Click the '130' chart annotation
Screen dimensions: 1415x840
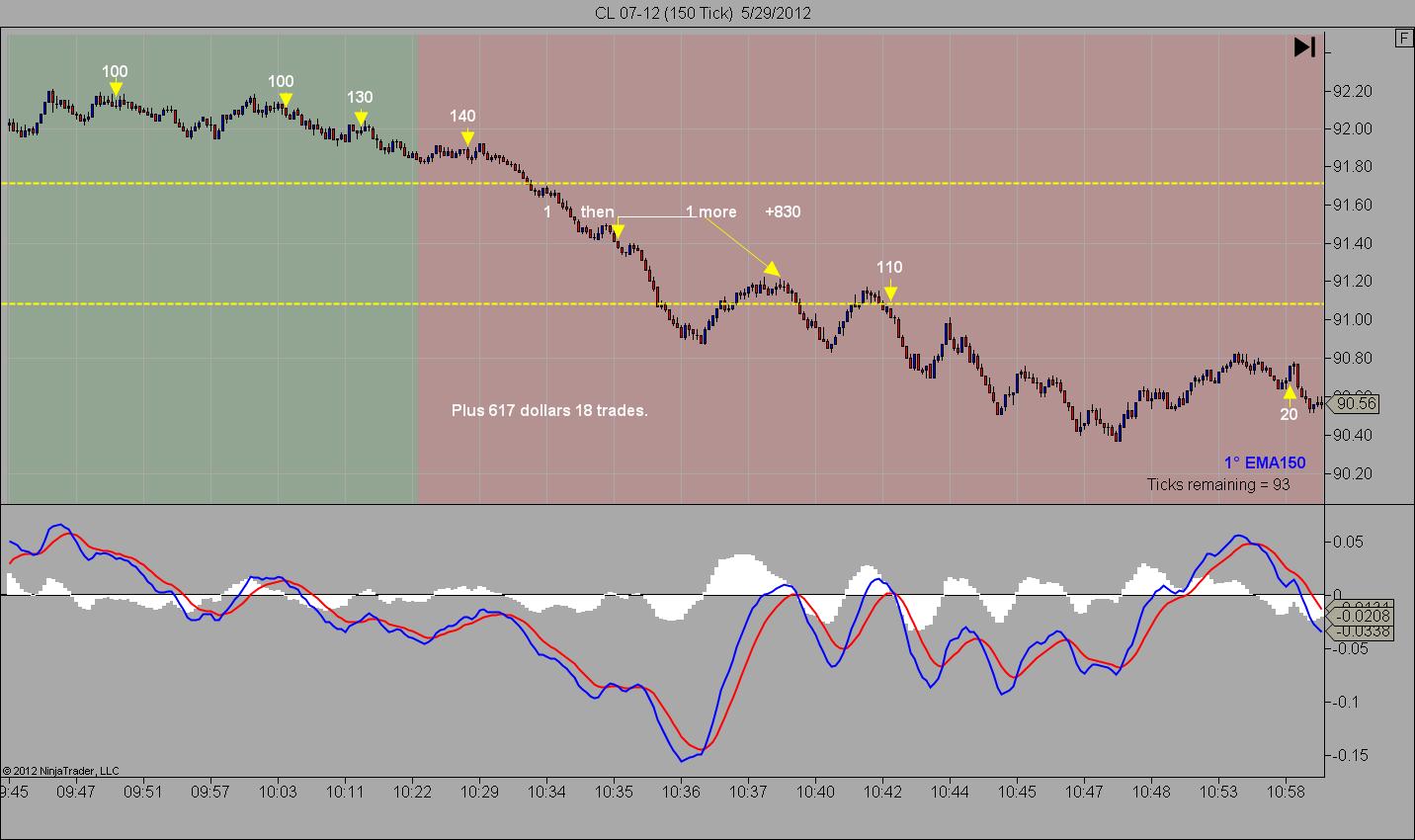[x=360, y=98]
